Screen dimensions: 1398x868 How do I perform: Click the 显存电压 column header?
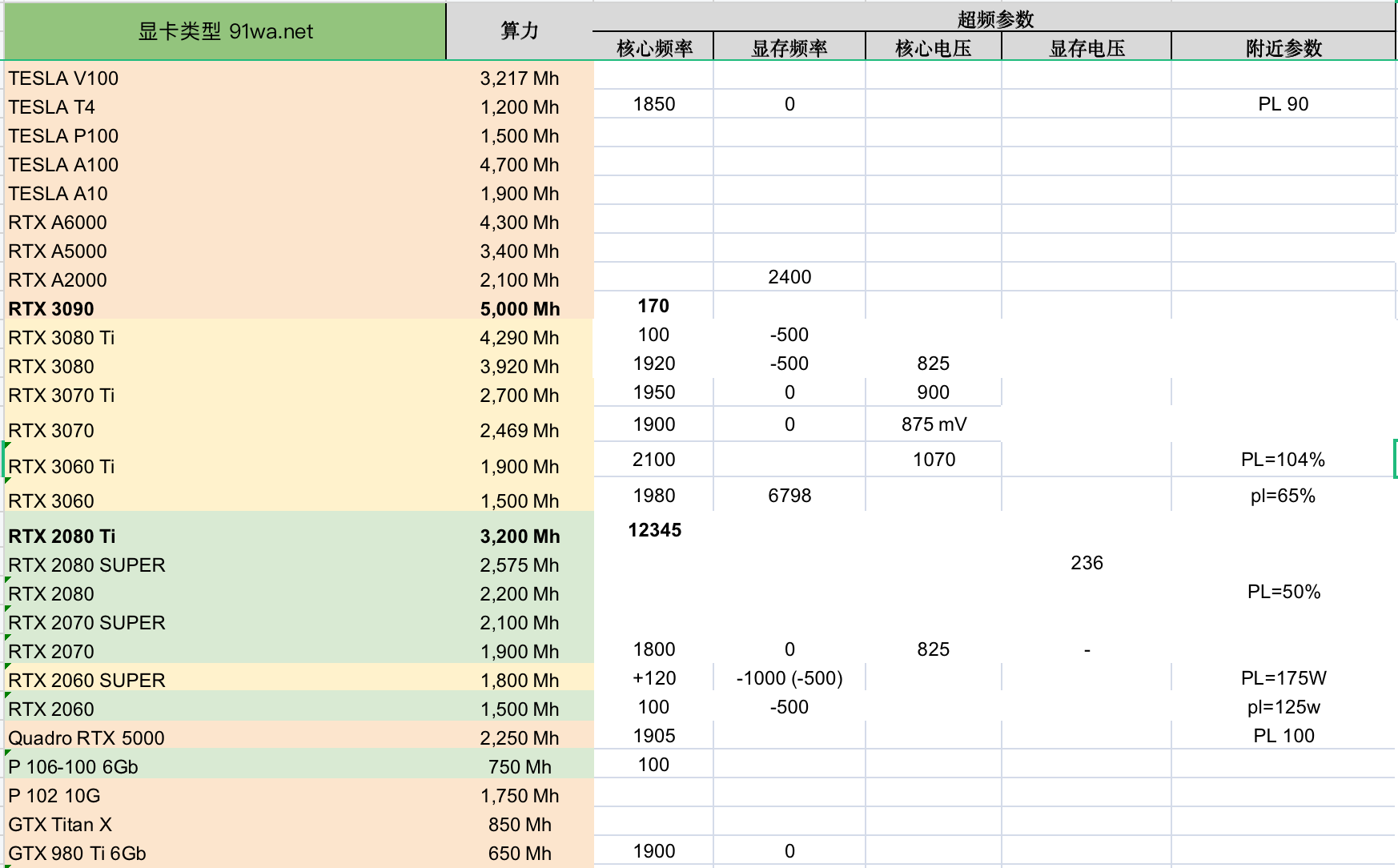(x=1087, y=48)
